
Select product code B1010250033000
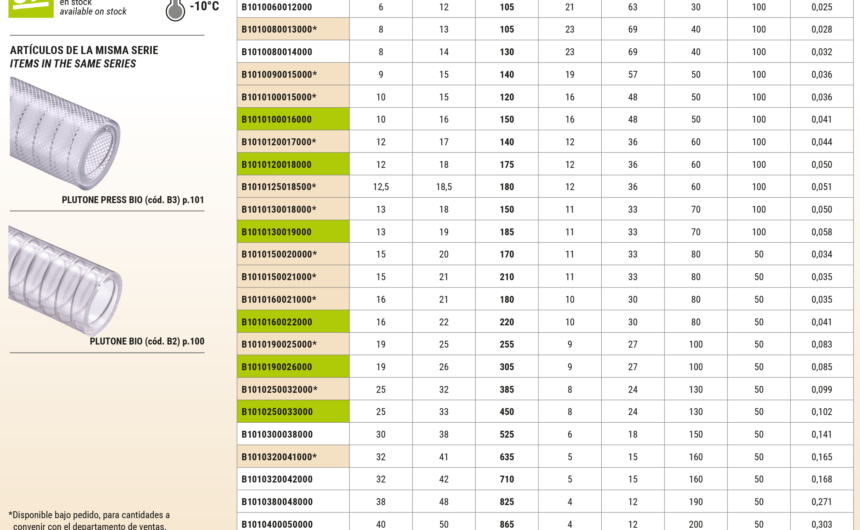(276, 412)
